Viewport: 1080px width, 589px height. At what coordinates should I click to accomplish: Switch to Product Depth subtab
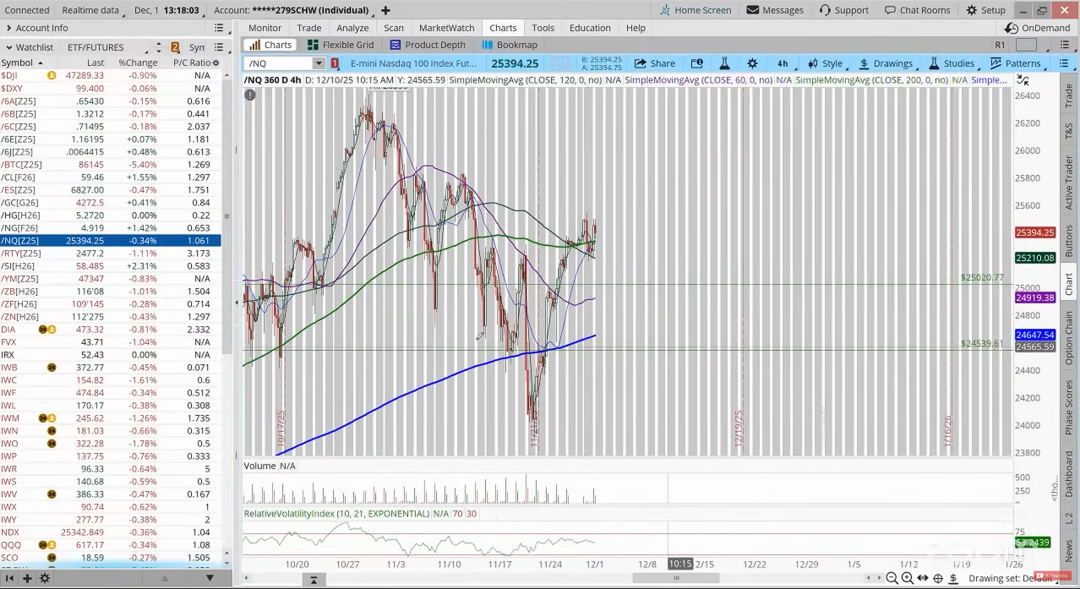[428, 45]
